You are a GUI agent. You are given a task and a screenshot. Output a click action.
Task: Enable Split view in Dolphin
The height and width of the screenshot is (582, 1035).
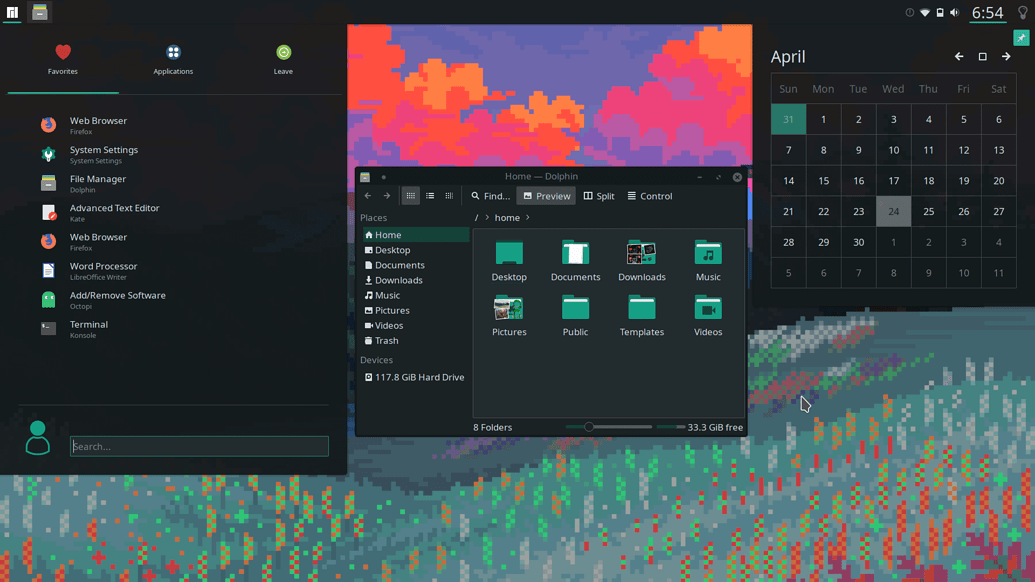(x=599, y=196)
